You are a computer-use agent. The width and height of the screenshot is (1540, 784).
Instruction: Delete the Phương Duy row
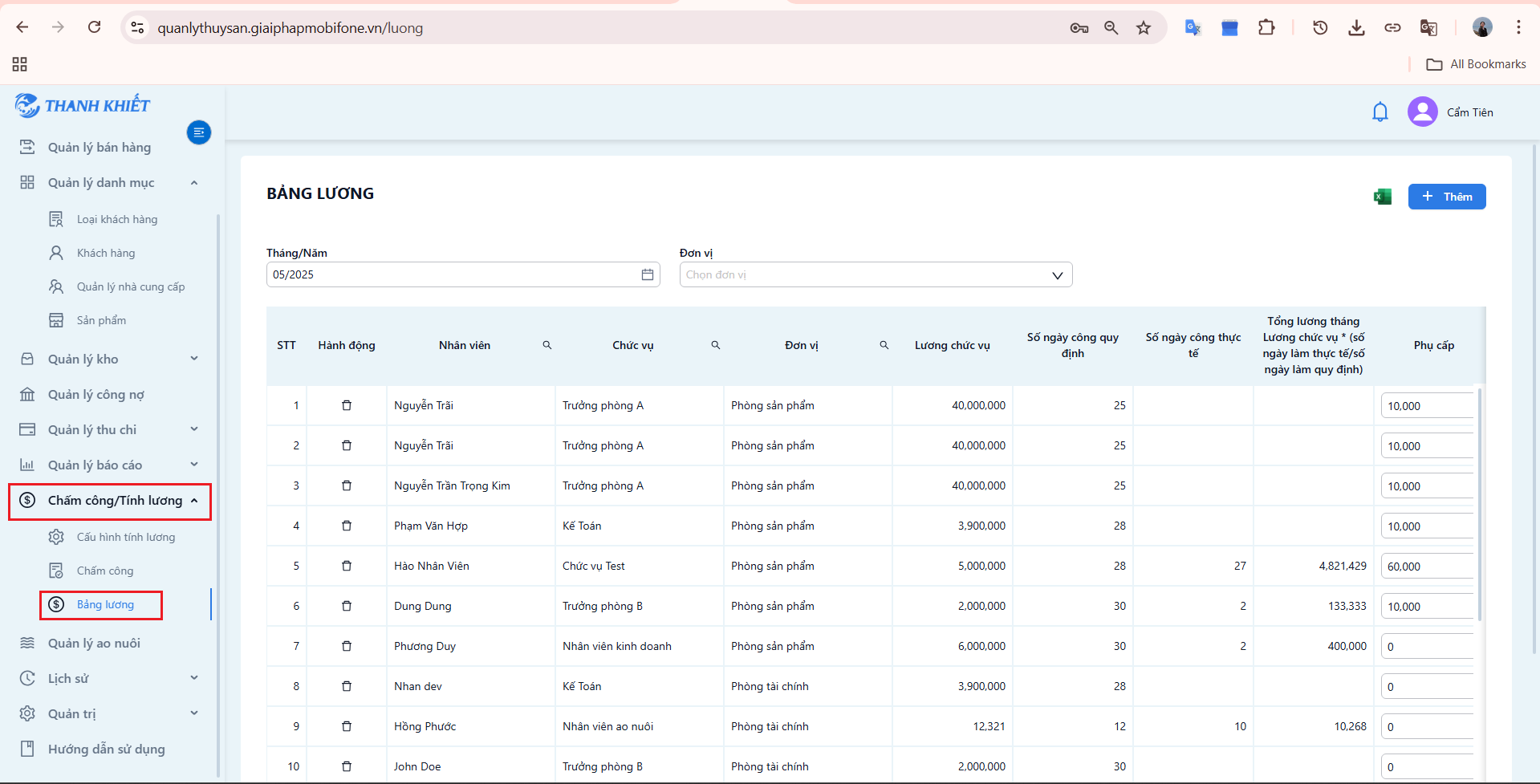click(x=347, y=646)
